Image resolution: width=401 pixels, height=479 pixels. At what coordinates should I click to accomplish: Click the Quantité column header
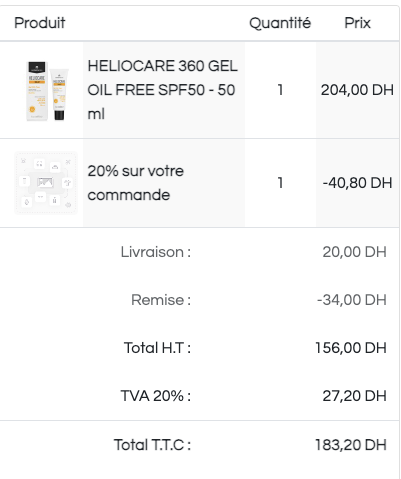(x=280, y=23)
